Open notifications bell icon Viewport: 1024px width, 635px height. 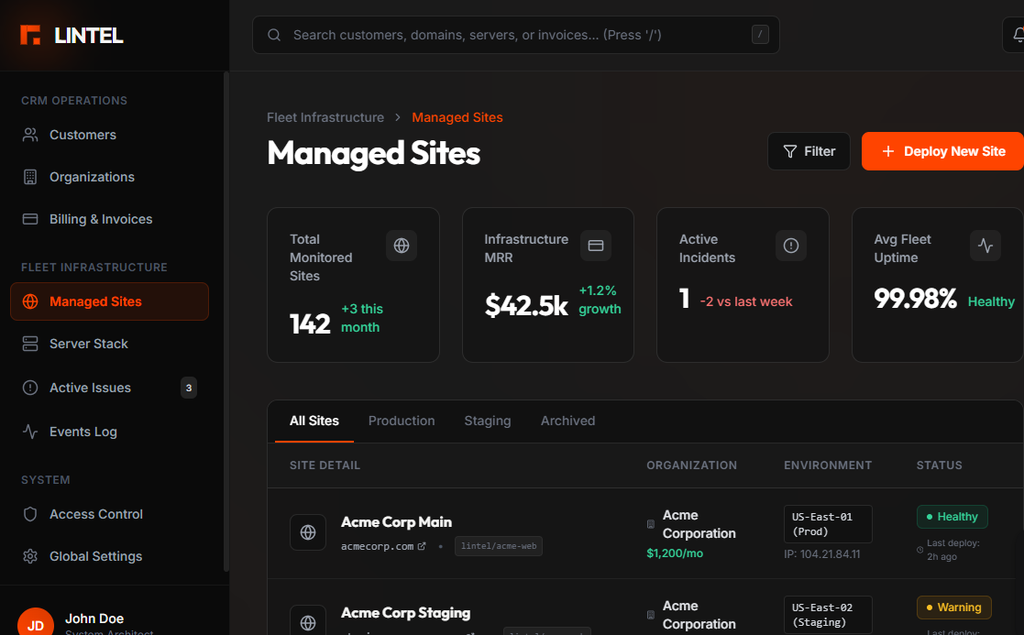(x=1019, y=35)
